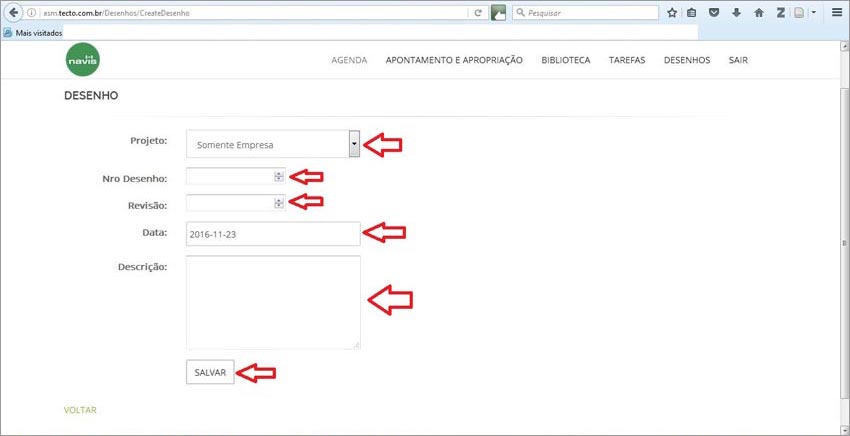850x436 pixels.
Task: Bookmark this page with the star icon
Action: [672, 13]
